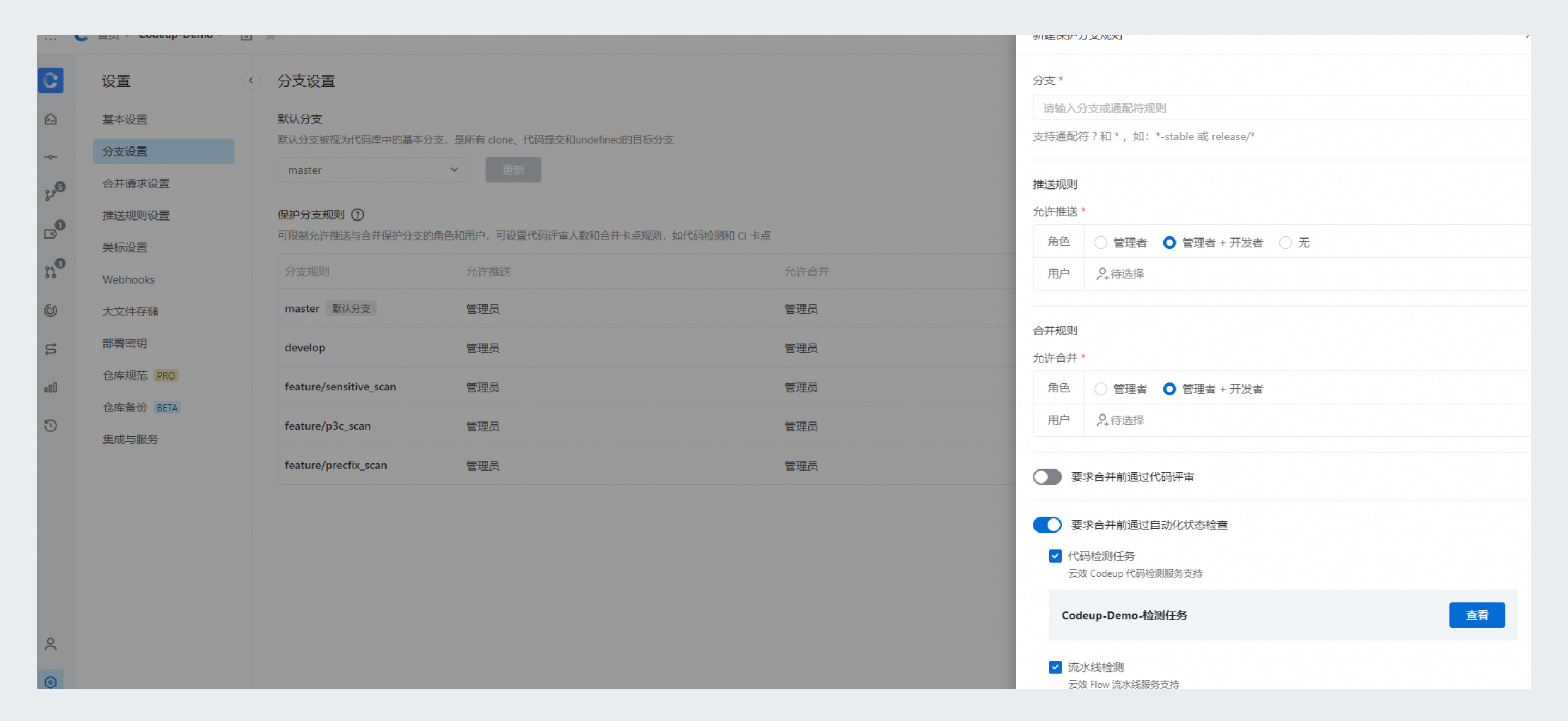Click the Codeup logo icon in sidebar

[51, 81]
